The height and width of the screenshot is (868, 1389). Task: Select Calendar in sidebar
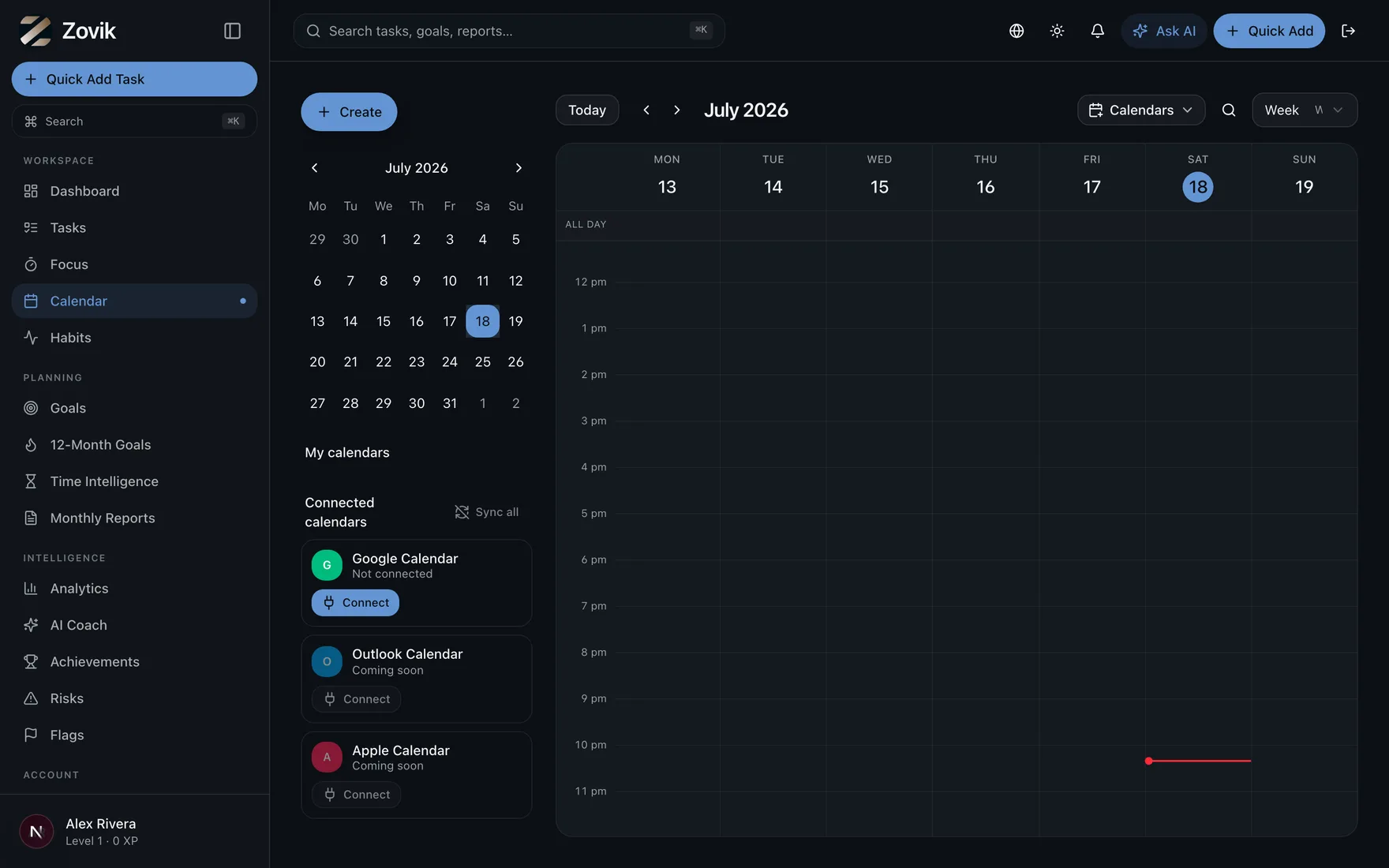click(134, 301)
